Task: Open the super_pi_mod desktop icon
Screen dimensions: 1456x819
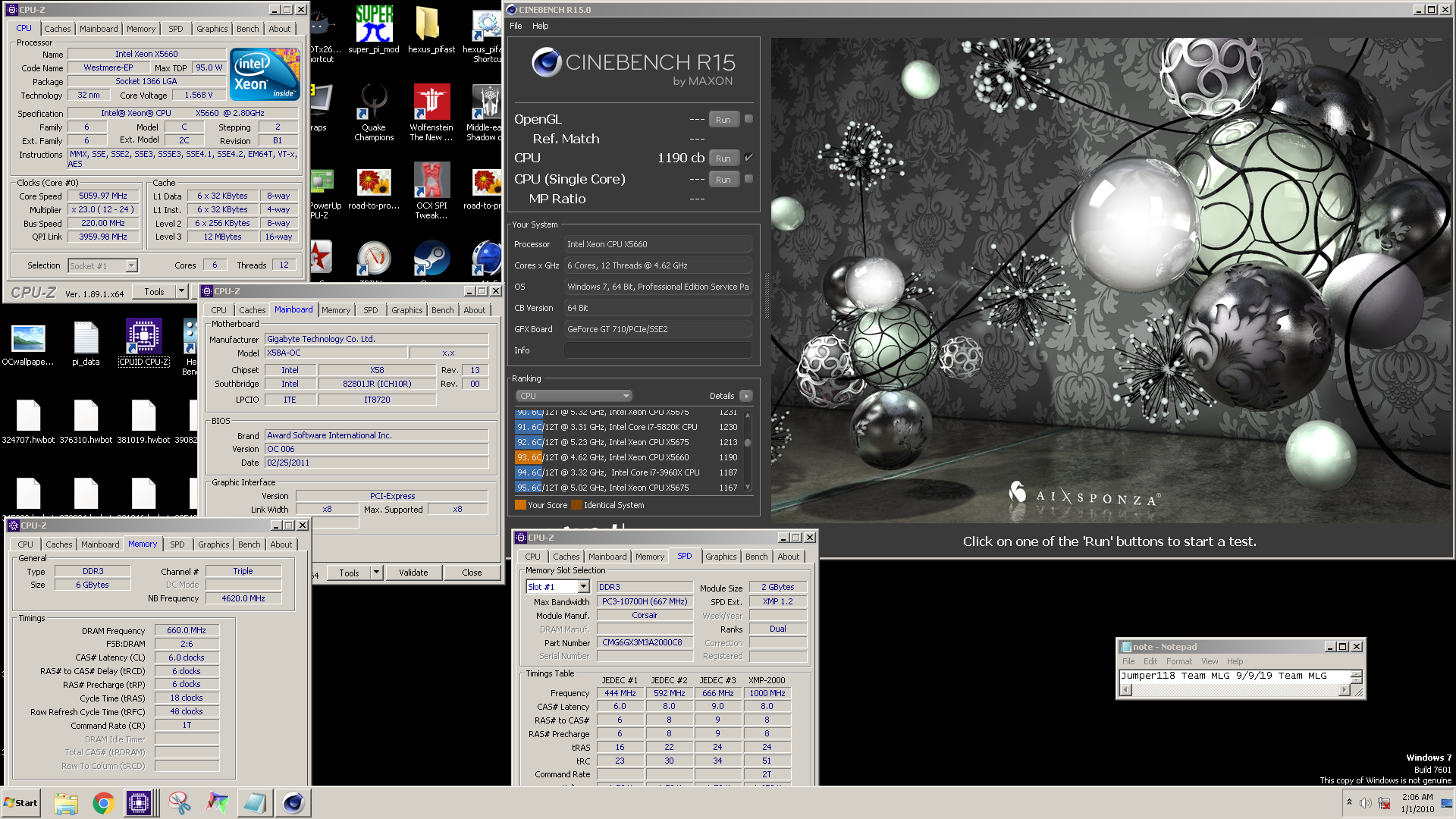Action: click(x=374, y=30)
